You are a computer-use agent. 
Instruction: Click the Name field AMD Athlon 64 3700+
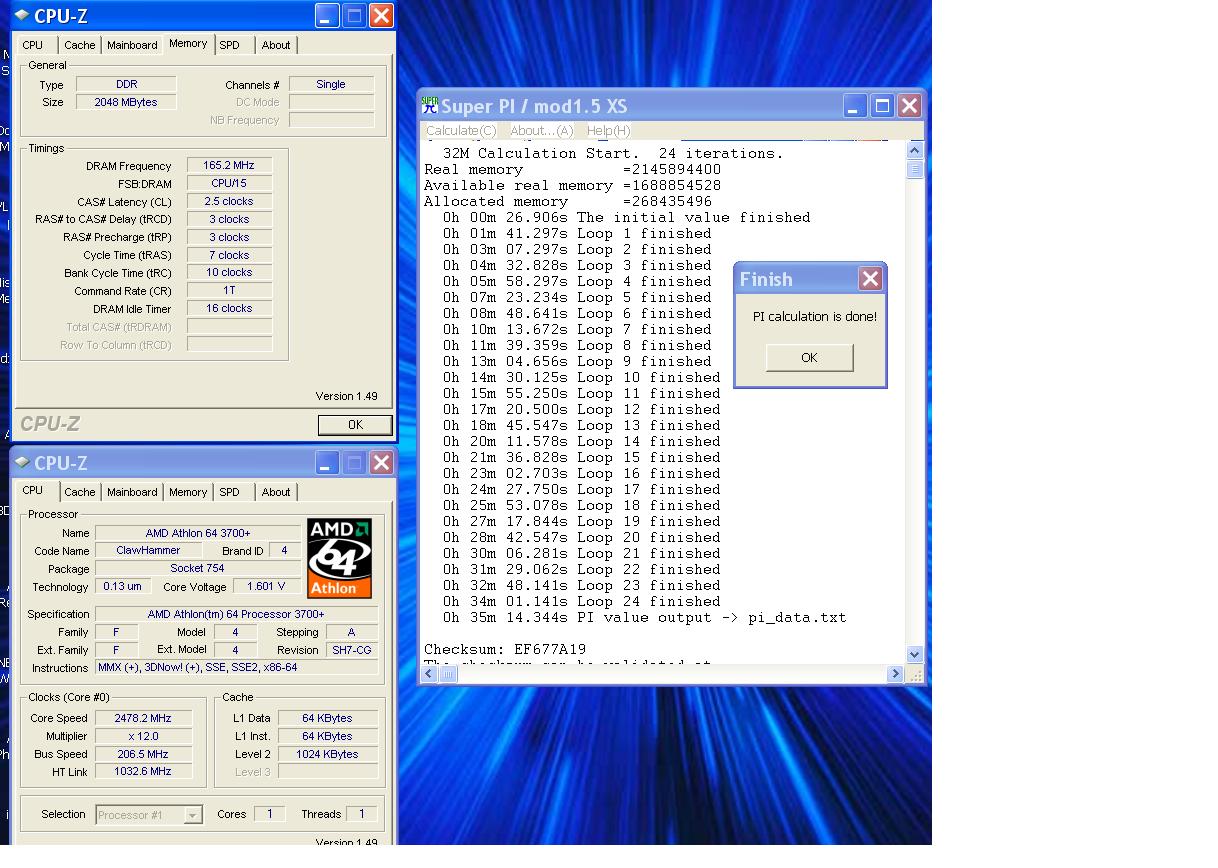pyautogui.click(x=197, y=534)
